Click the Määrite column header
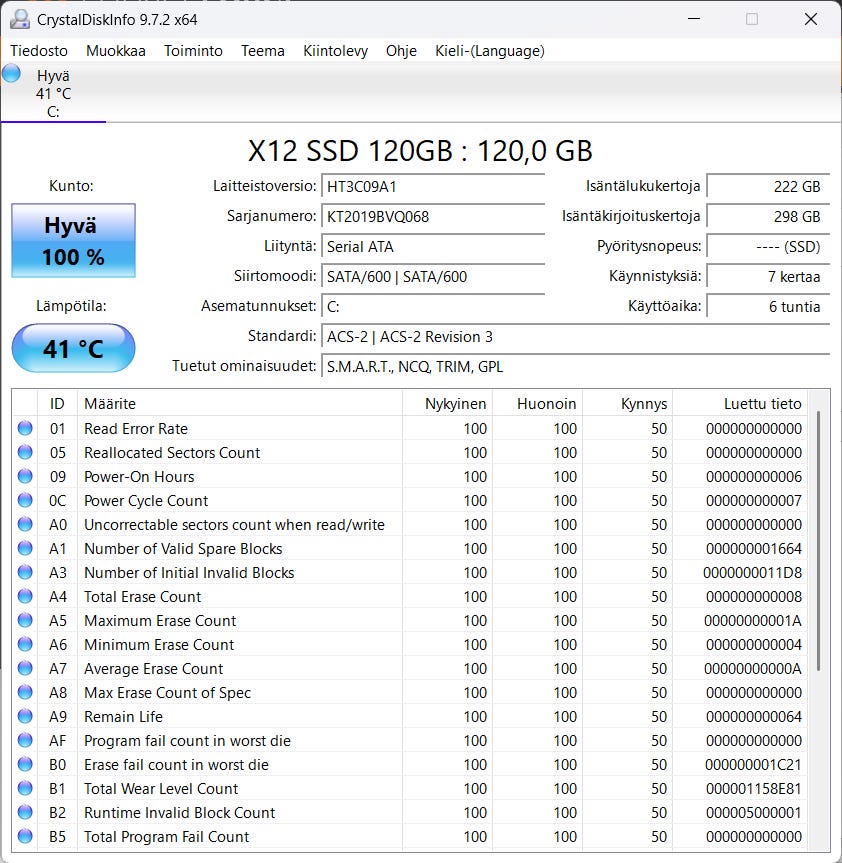The image size is (842, 863). [x=110, y=404]
